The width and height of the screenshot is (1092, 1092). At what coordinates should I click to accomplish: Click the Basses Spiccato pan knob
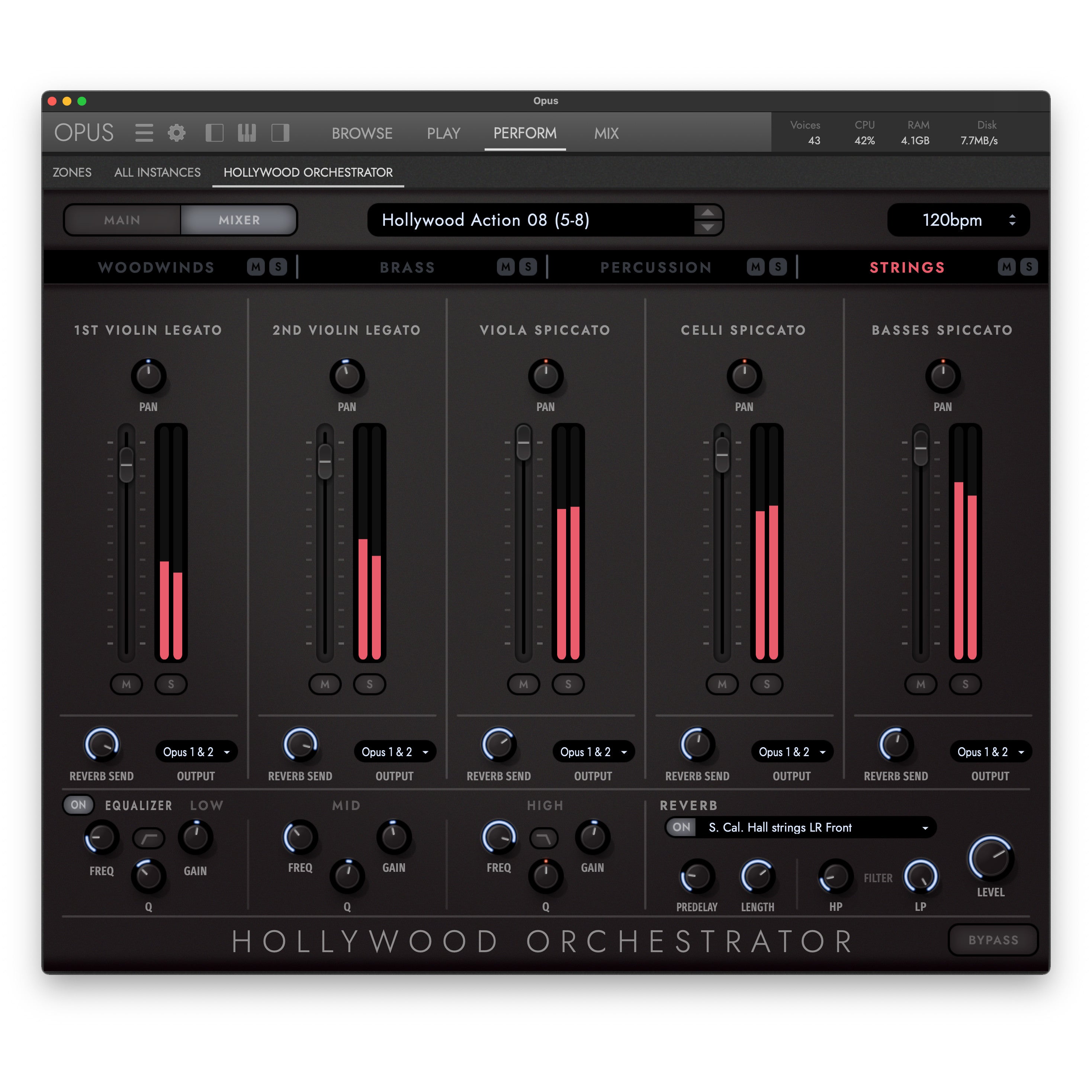[x=943, y=376]
